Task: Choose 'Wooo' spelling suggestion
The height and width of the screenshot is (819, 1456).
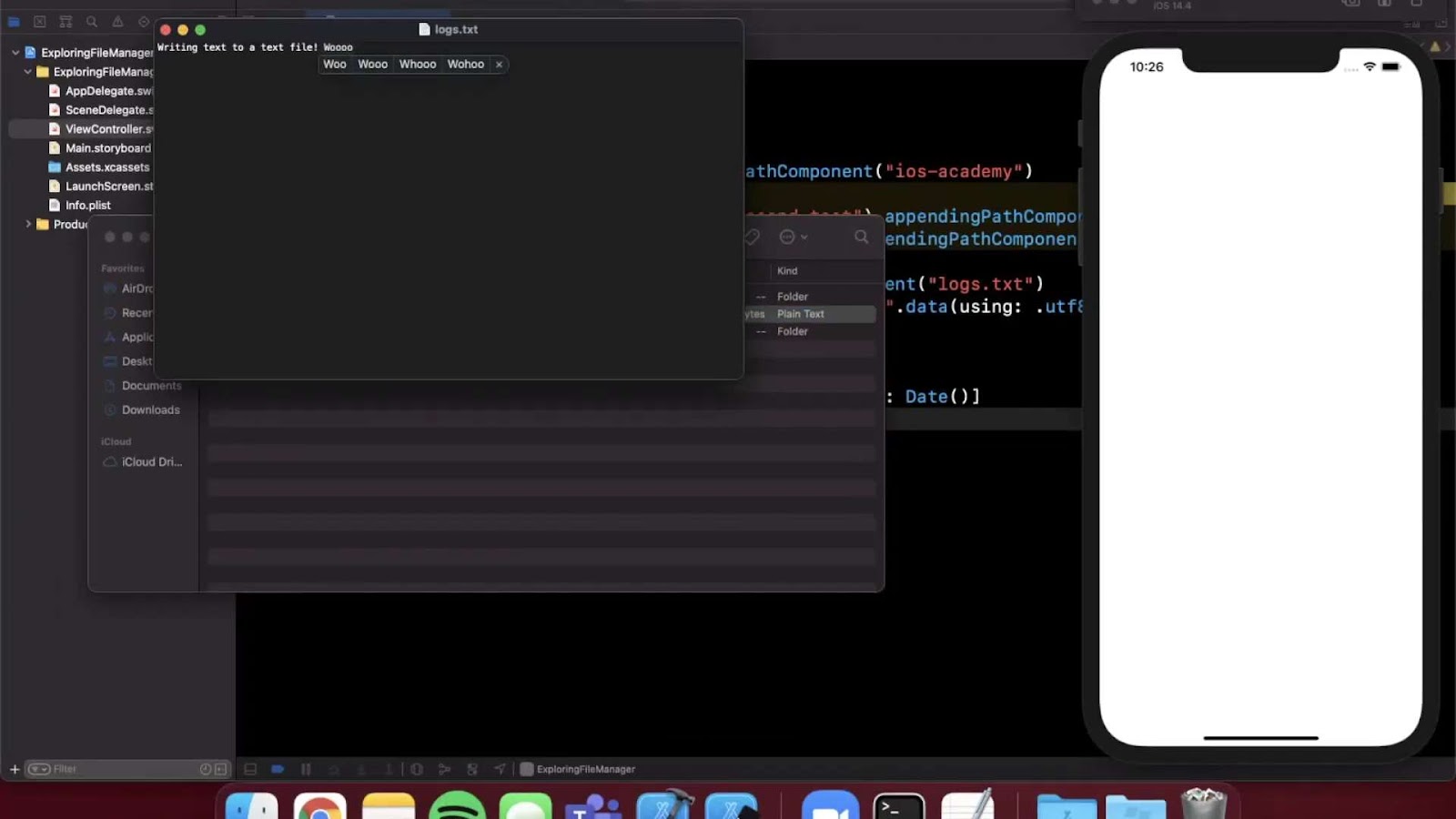Action: coord(372,65)
